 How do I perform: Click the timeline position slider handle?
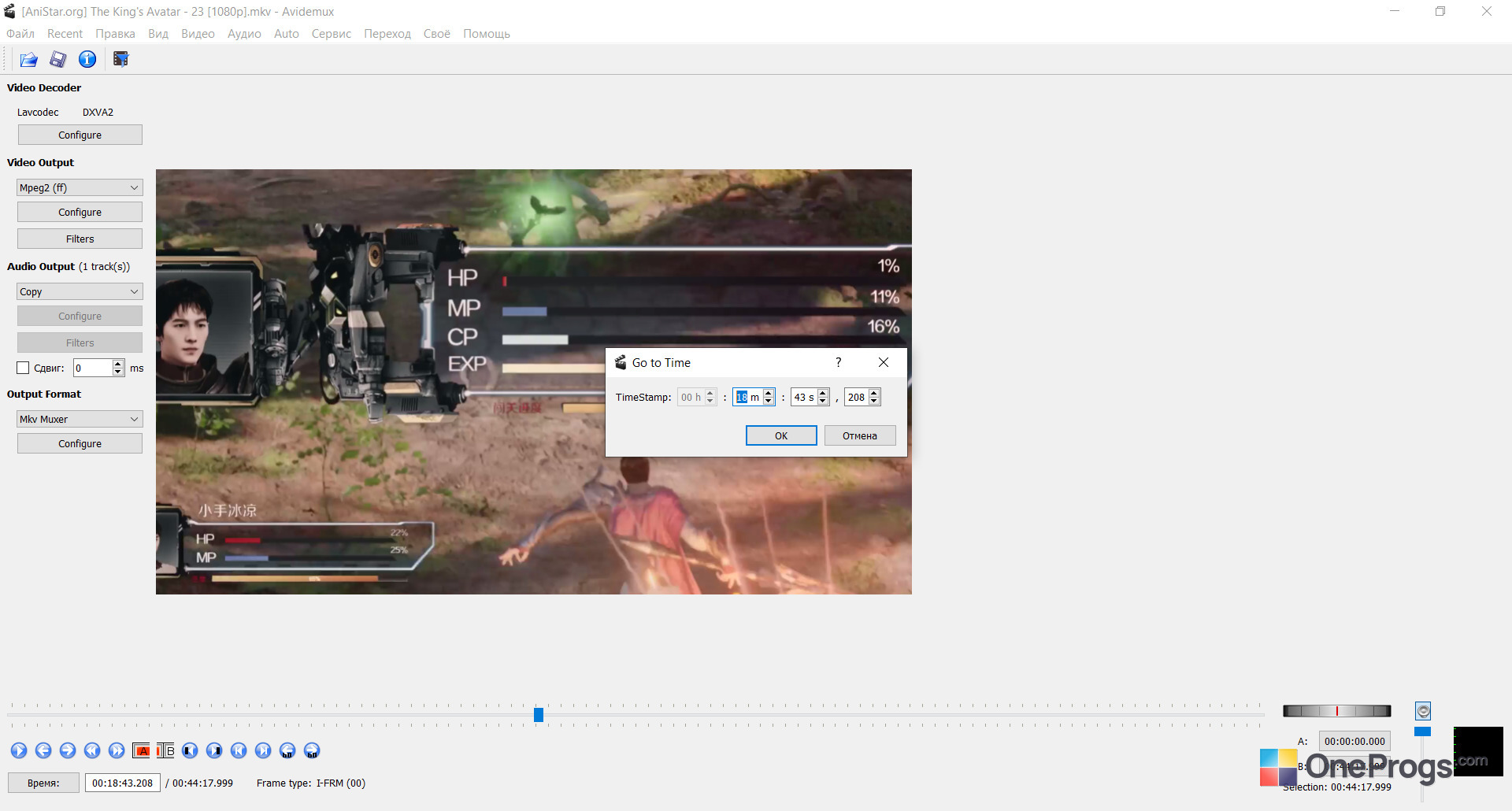[x=539, y=715]
